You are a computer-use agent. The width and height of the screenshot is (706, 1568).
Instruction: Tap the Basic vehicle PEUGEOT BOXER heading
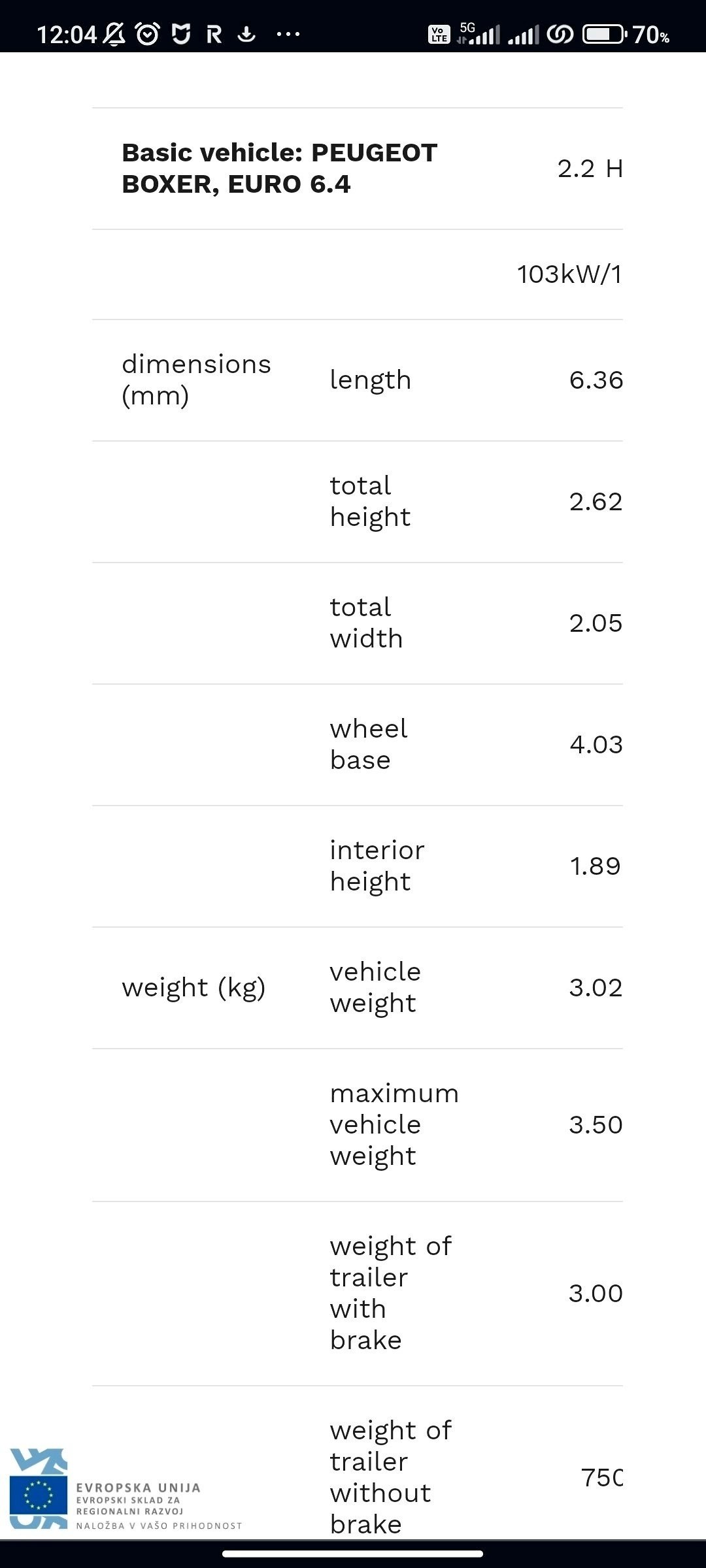click(x=279, y=169)
